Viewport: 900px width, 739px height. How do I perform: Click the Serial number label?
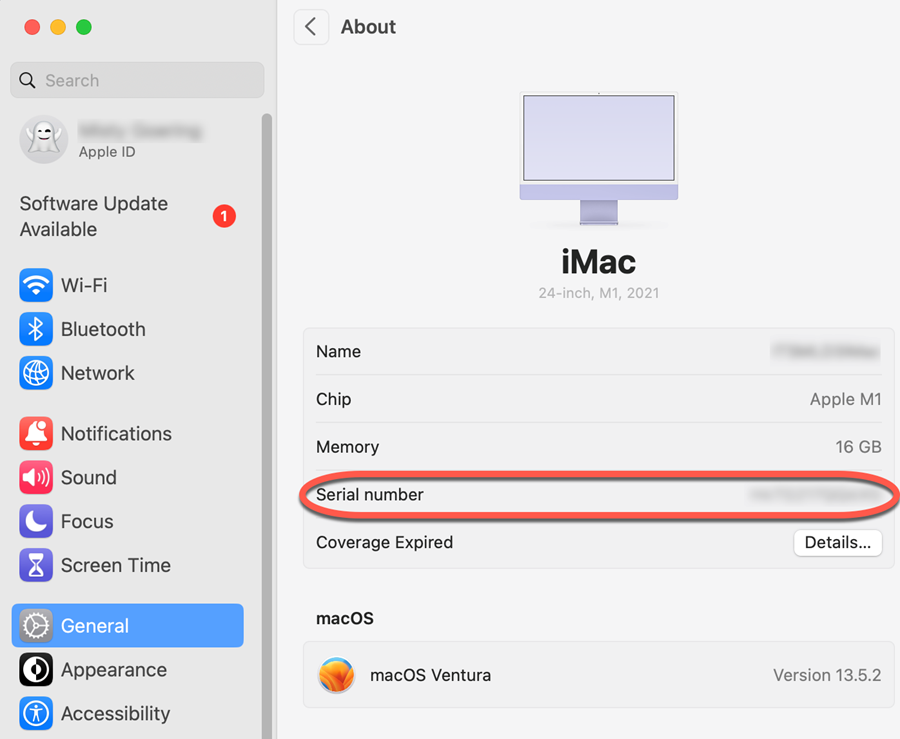click(370, 495)
